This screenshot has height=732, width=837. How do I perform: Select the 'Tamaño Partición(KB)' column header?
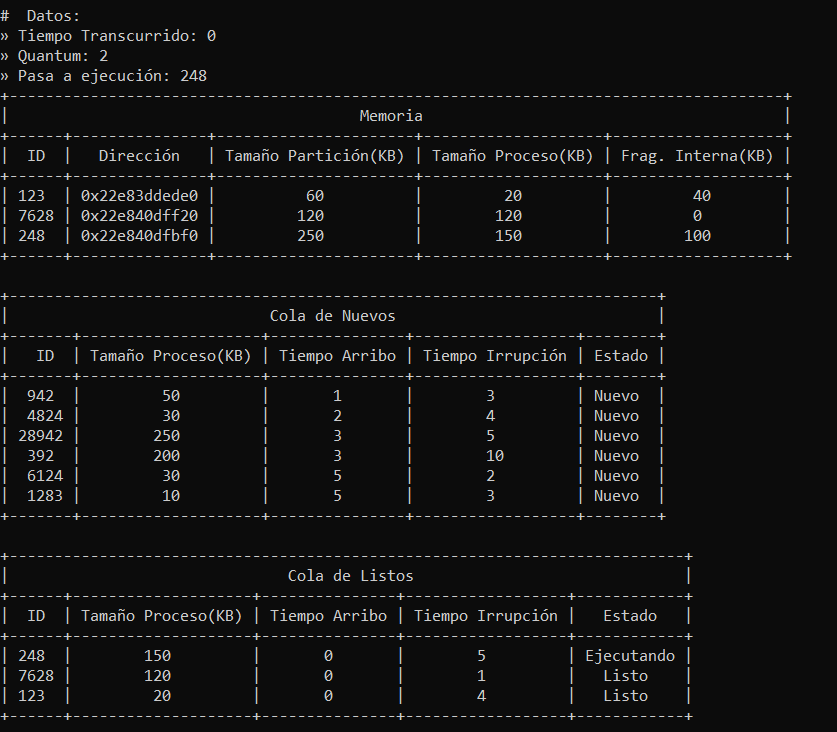(314, 156)
